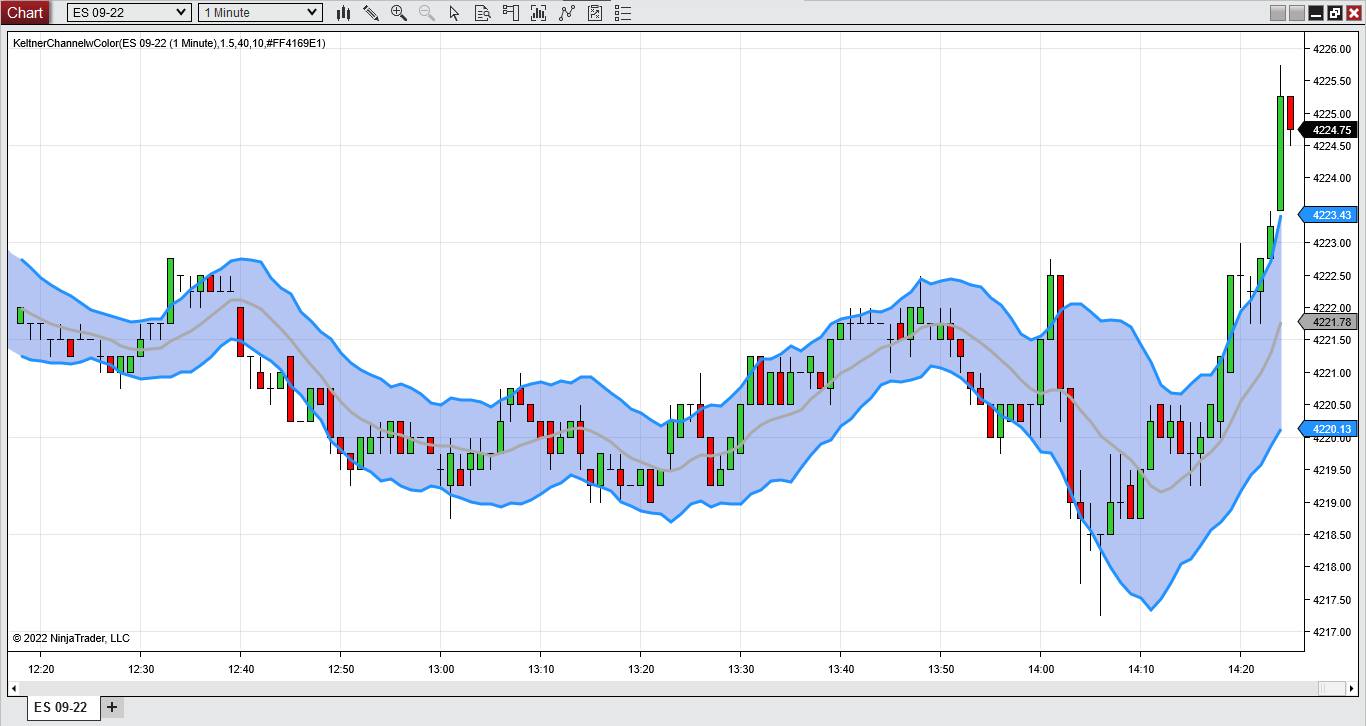Add a new tab with plus button
This screenshot has height=726, width=1366.
click(112, 707)
